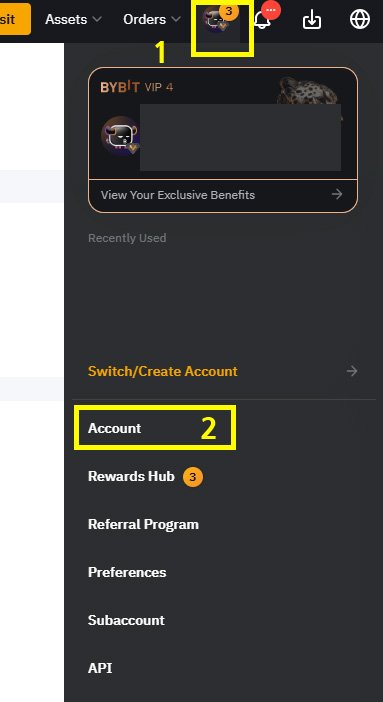Expand the Assets dropdown
The image size is (383, 702).
73,20
